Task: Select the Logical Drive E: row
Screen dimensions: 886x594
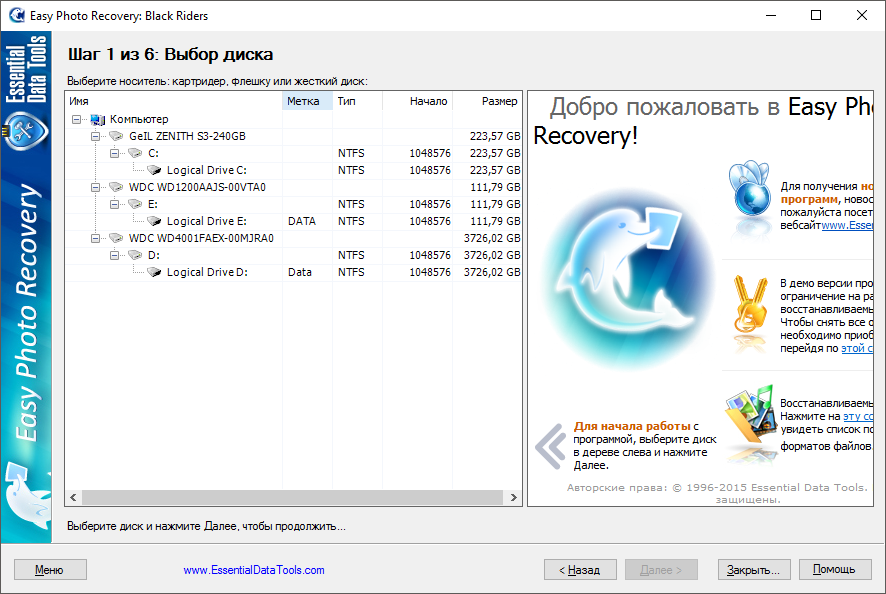Action: click(293, 221)
